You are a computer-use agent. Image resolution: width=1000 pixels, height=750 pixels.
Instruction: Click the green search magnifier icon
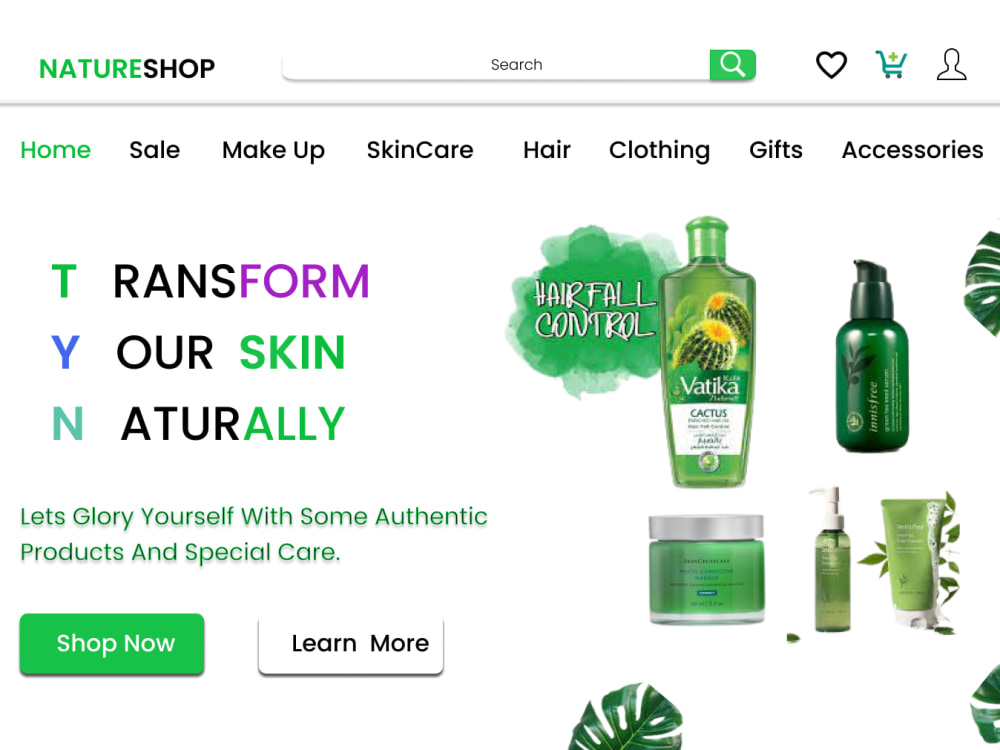pos(732,64)
